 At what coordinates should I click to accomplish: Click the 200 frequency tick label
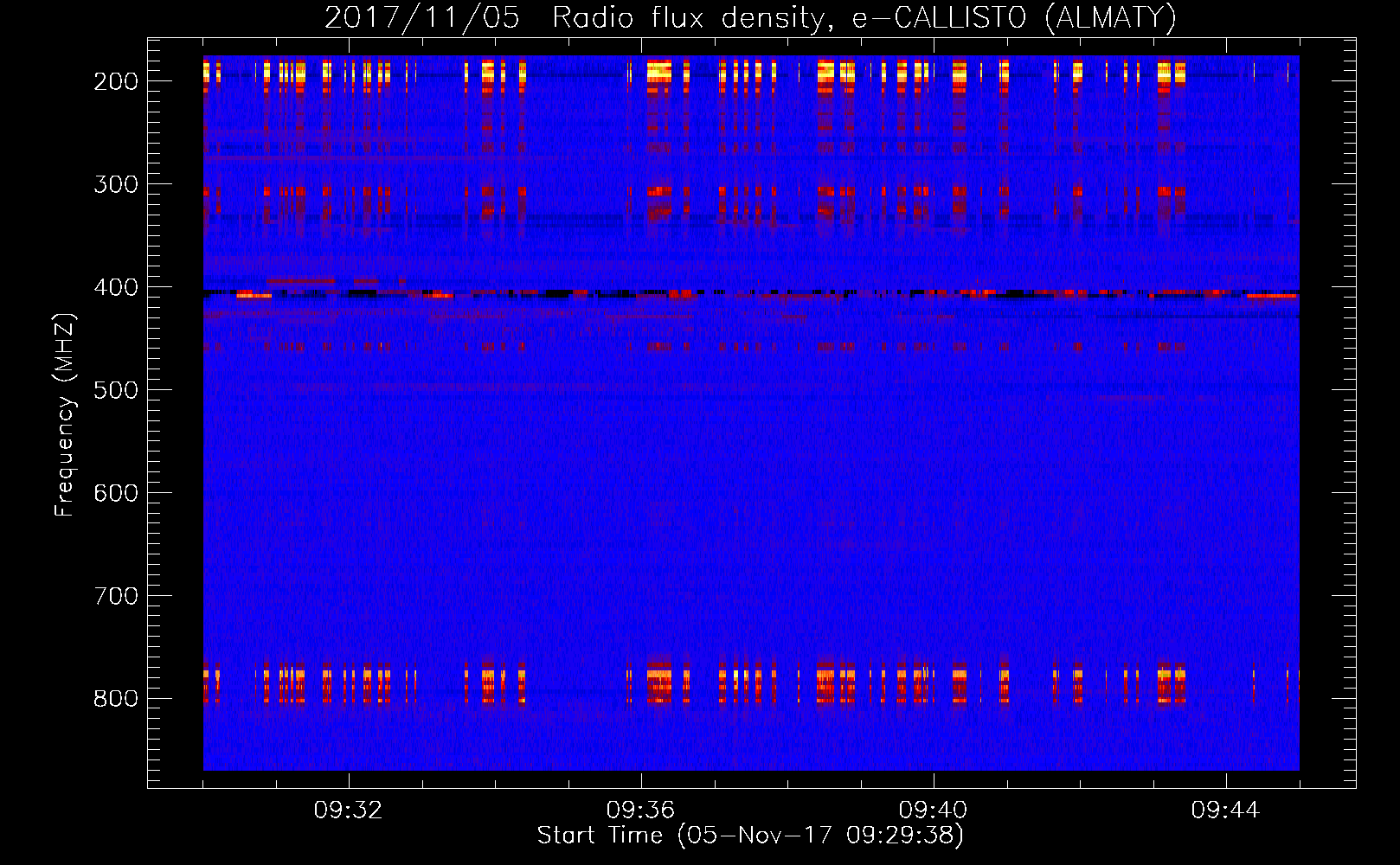(x=116, y=81)
